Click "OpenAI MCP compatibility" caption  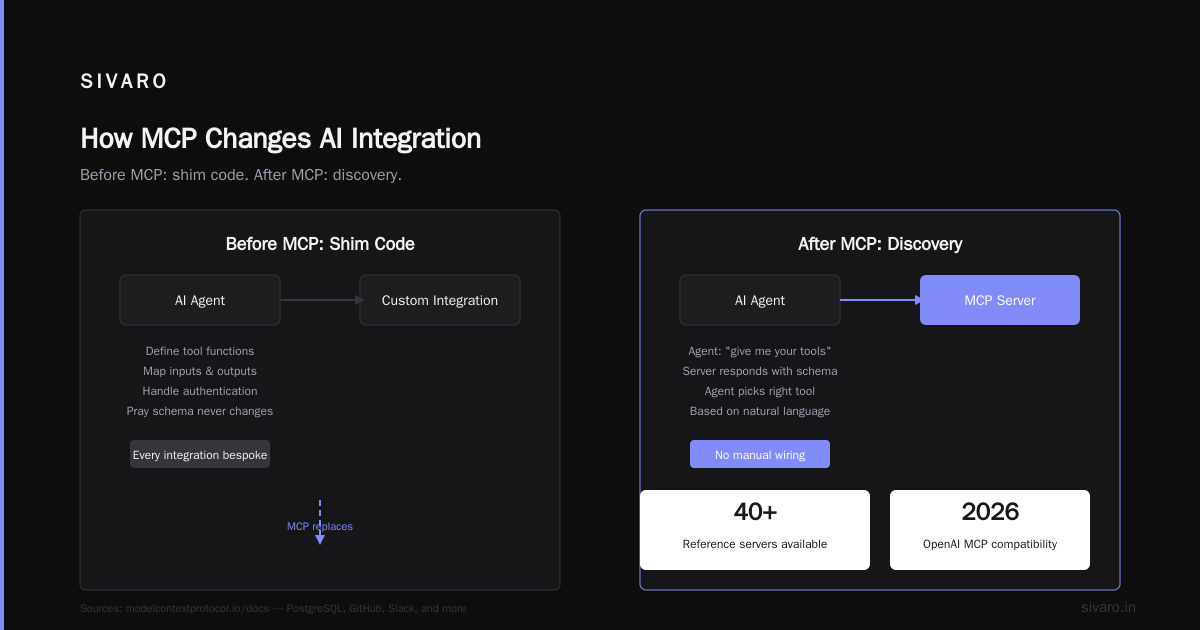click(x=990, y=545)
